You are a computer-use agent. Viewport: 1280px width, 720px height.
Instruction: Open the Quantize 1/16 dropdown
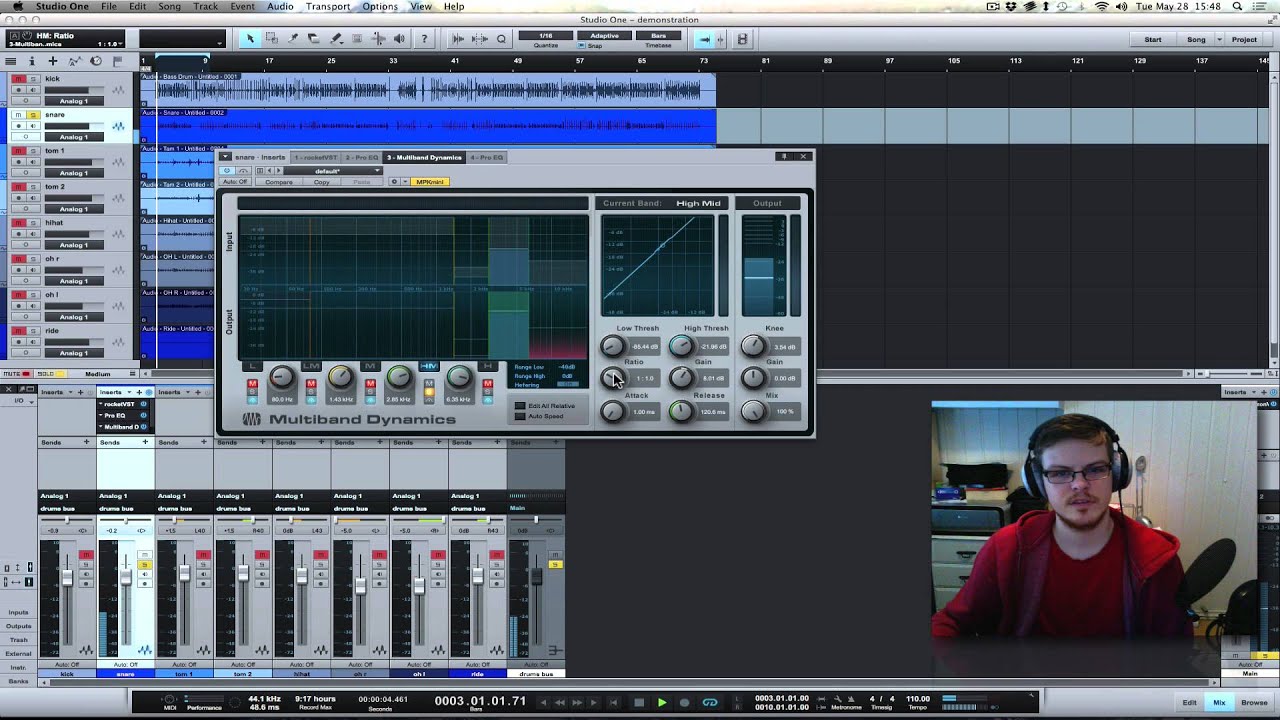coord(546,36)
